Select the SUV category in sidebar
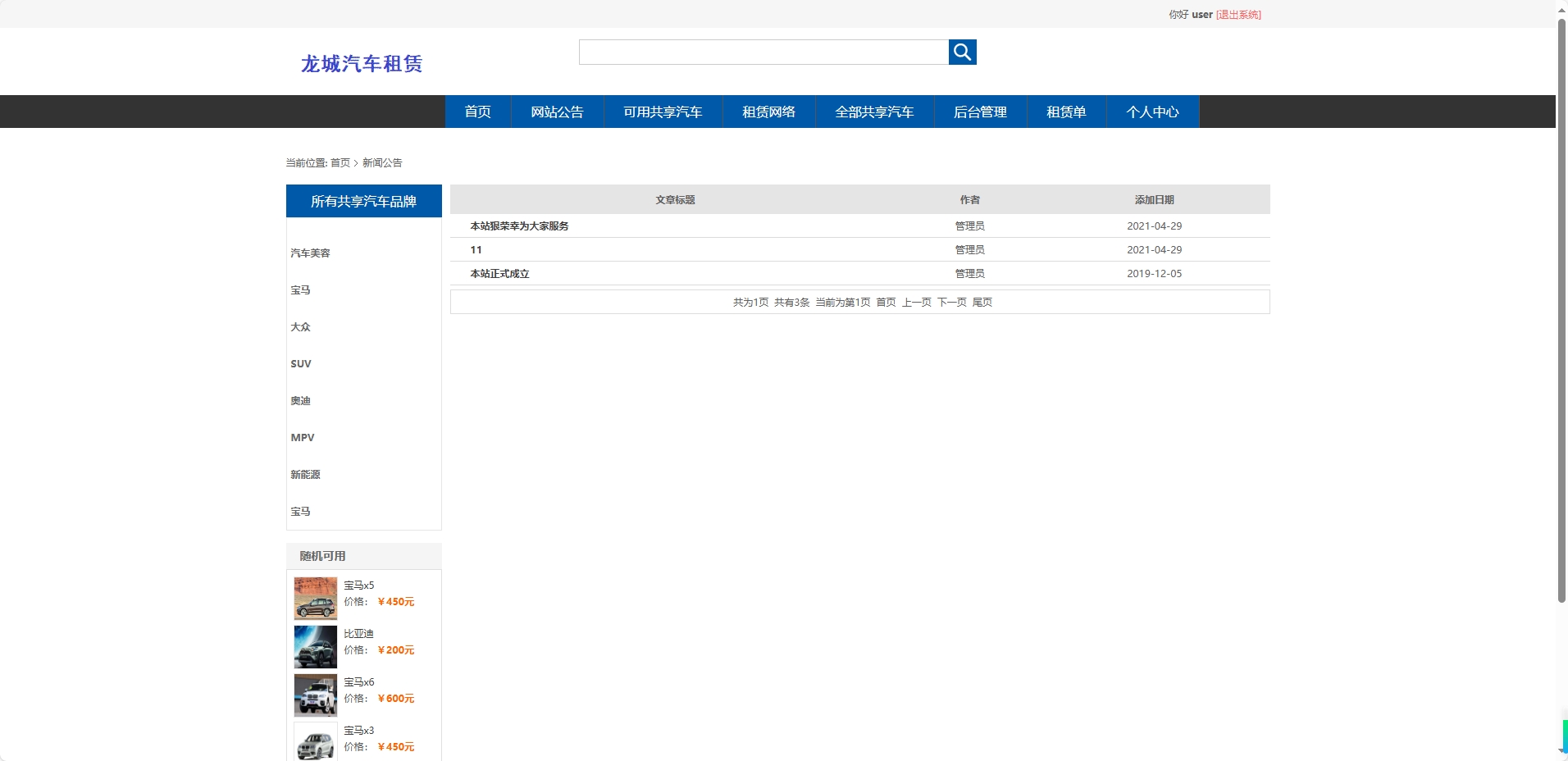The width and height of the screenshot is (1568, 761). [300, 363]
